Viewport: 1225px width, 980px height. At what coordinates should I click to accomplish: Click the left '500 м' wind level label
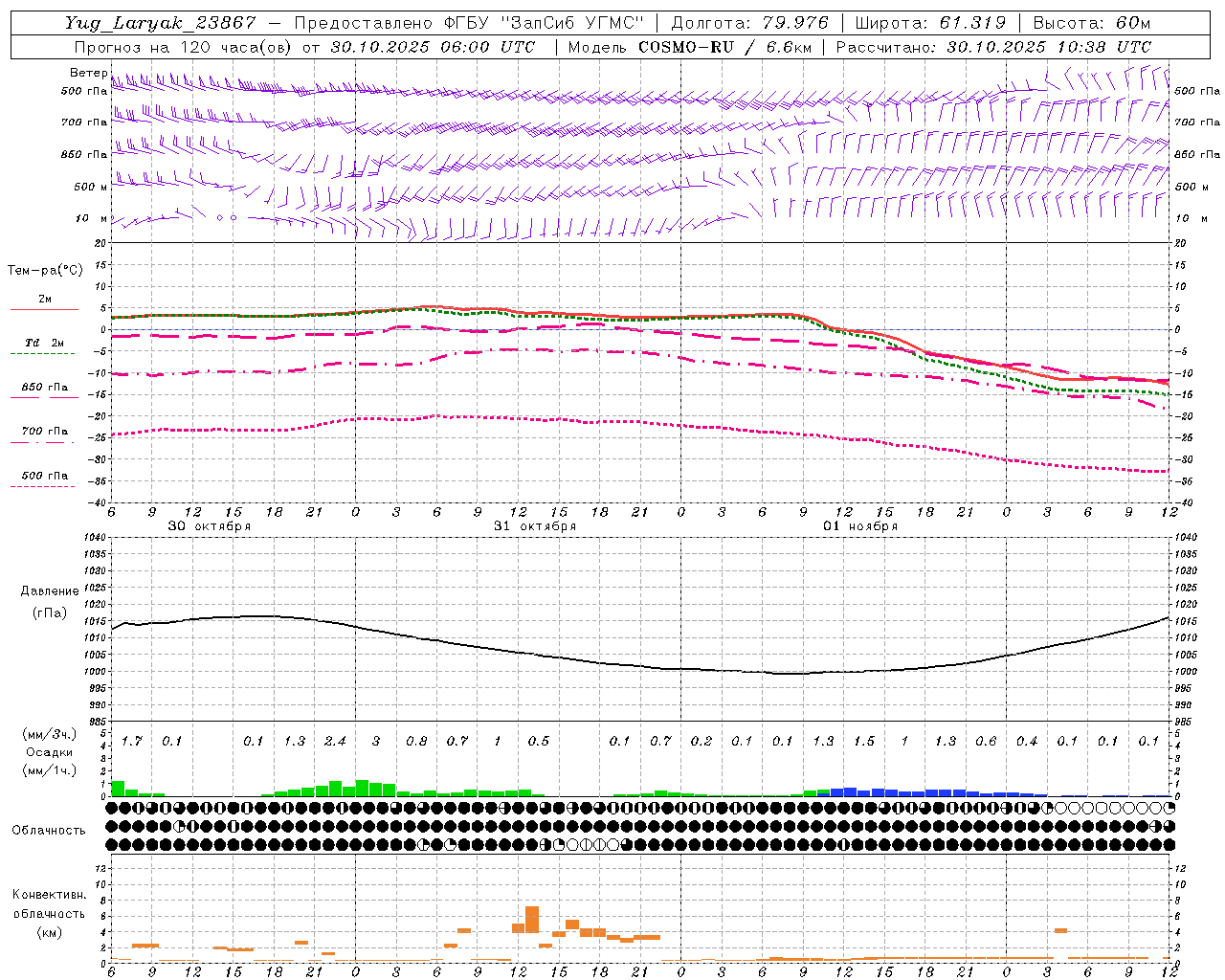[91, 187]
